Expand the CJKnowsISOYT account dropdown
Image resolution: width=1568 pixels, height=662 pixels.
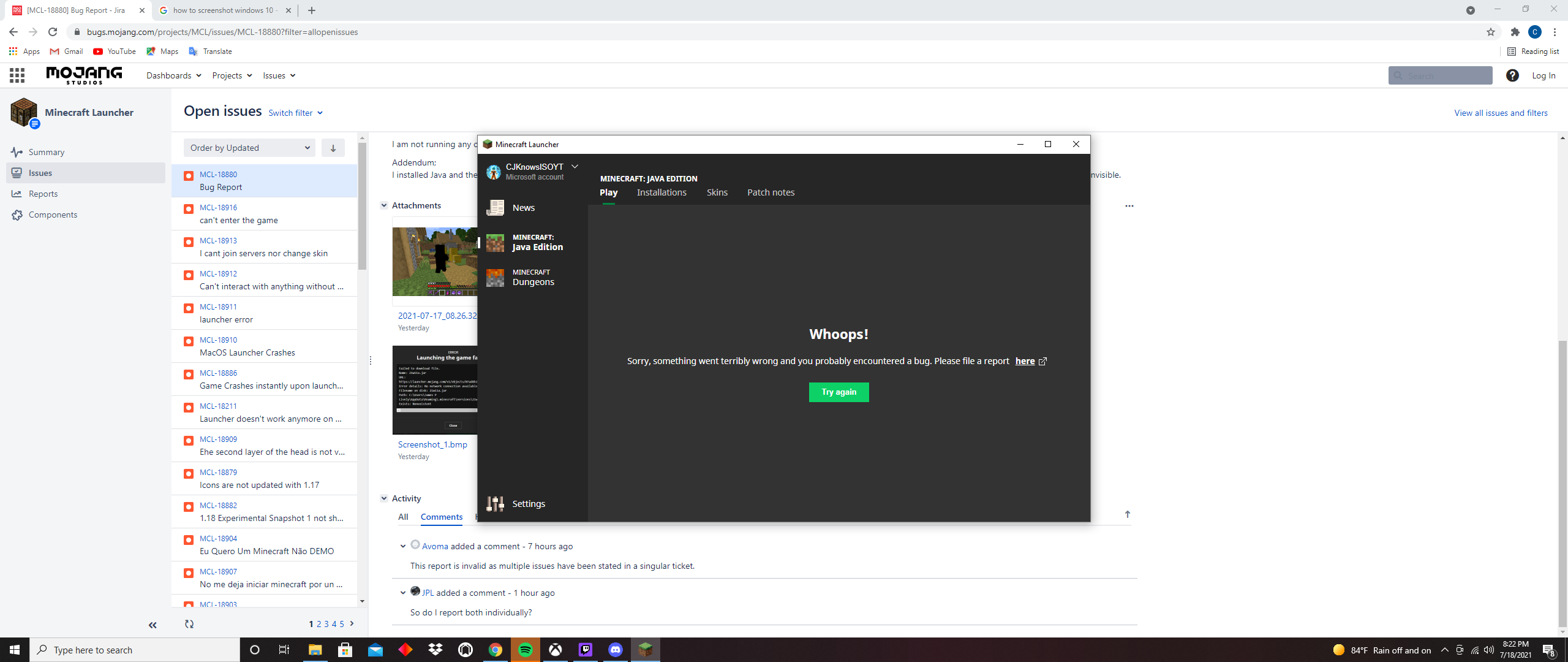tap(575, 167)
